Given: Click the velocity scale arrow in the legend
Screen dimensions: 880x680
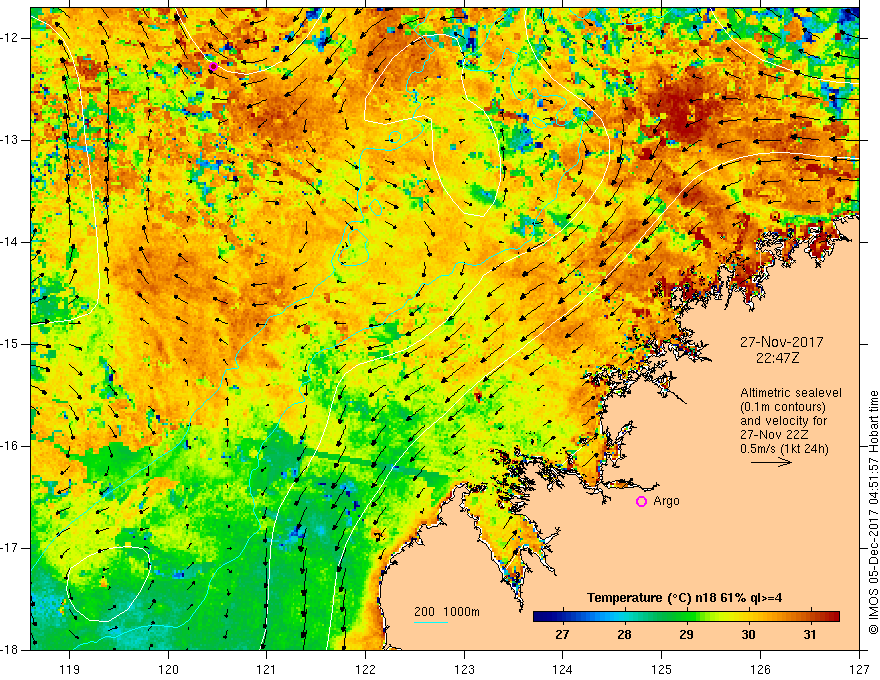Looking at the screenshot, I should point(771,463).
